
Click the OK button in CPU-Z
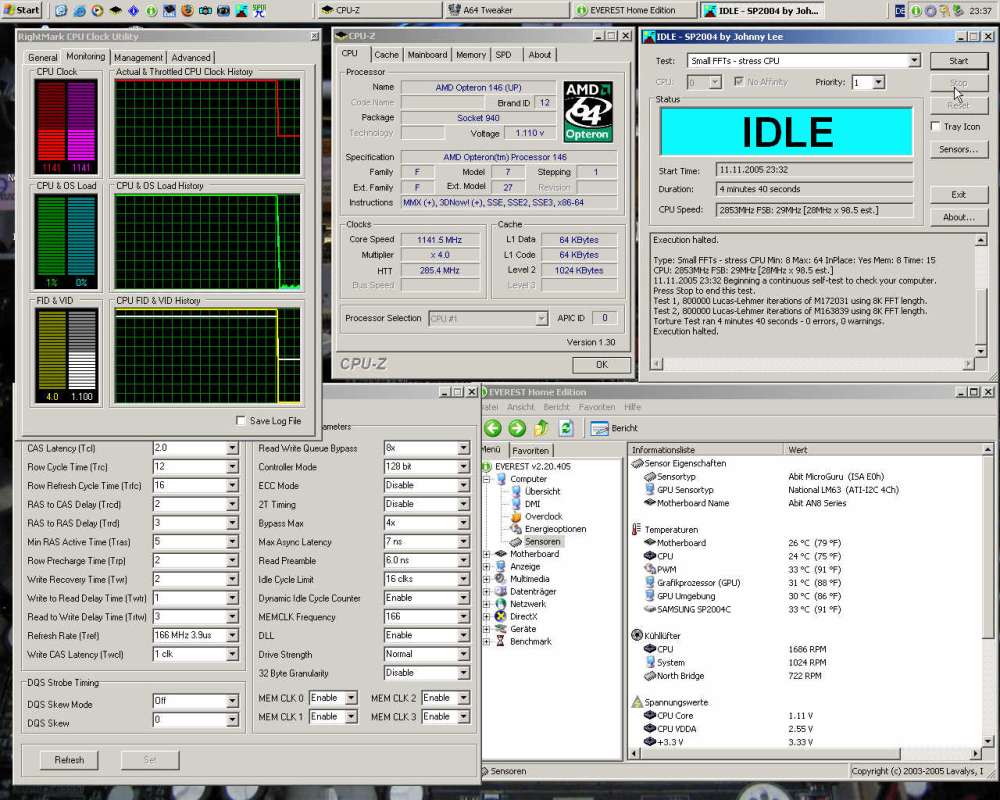click(601, 365)
